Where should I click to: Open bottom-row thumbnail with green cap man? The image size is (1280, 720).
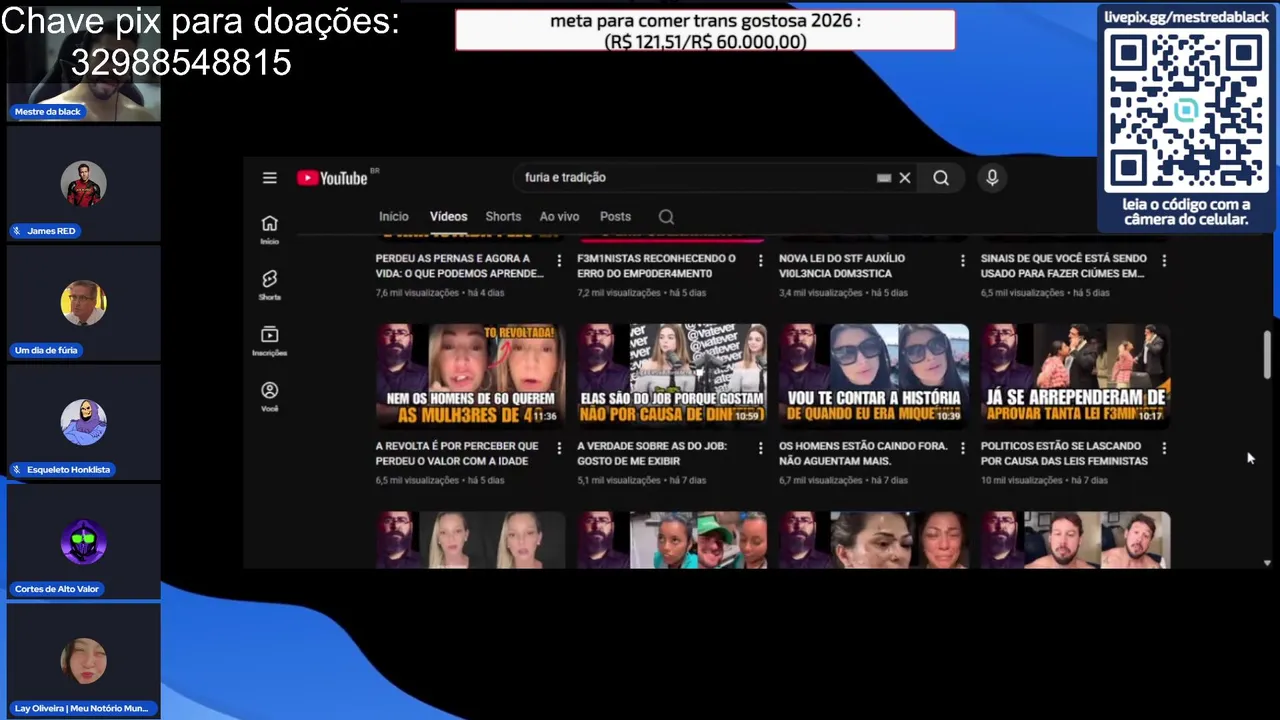(x=672, y=540)
